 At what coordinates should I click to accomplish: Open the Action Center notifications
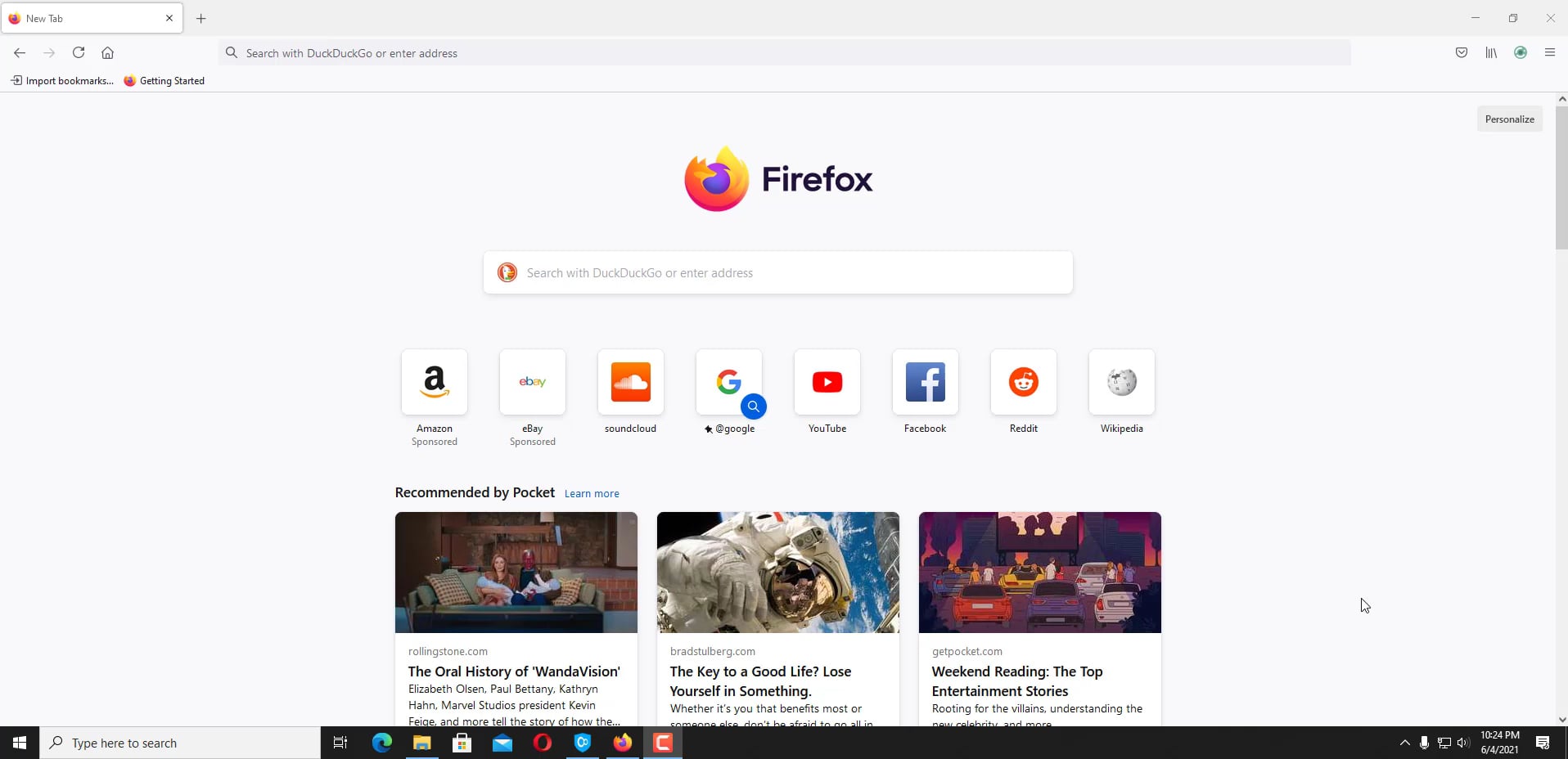click(x=1543, y=743)
